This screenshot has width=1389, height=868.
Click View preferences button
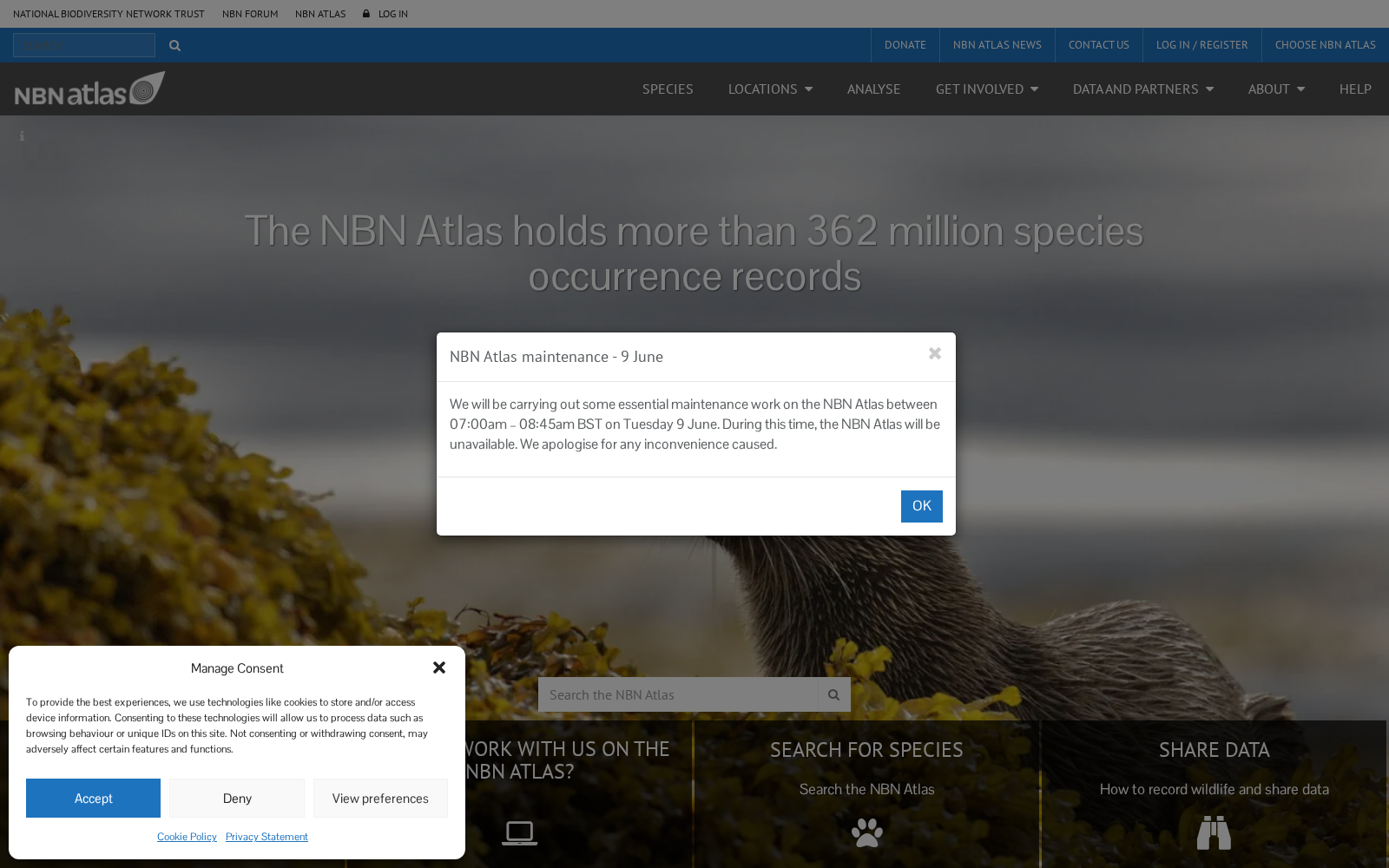(x=380, y=798)
